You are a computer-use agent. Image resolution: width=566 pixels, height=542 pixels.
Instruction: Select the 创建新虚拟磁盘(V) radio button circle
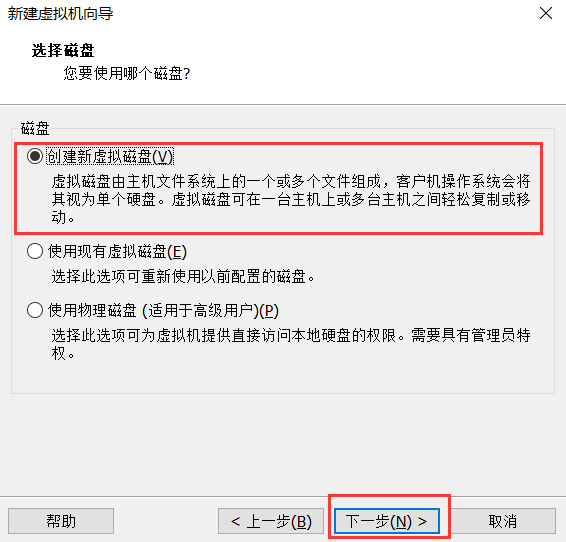[x=35, y=156]
